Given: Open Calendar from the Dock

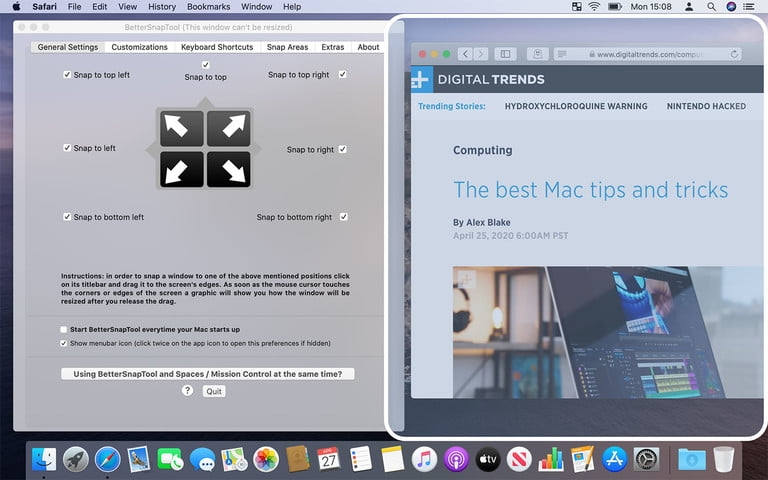Looking at the screenshot, I should tap(329, 460).
